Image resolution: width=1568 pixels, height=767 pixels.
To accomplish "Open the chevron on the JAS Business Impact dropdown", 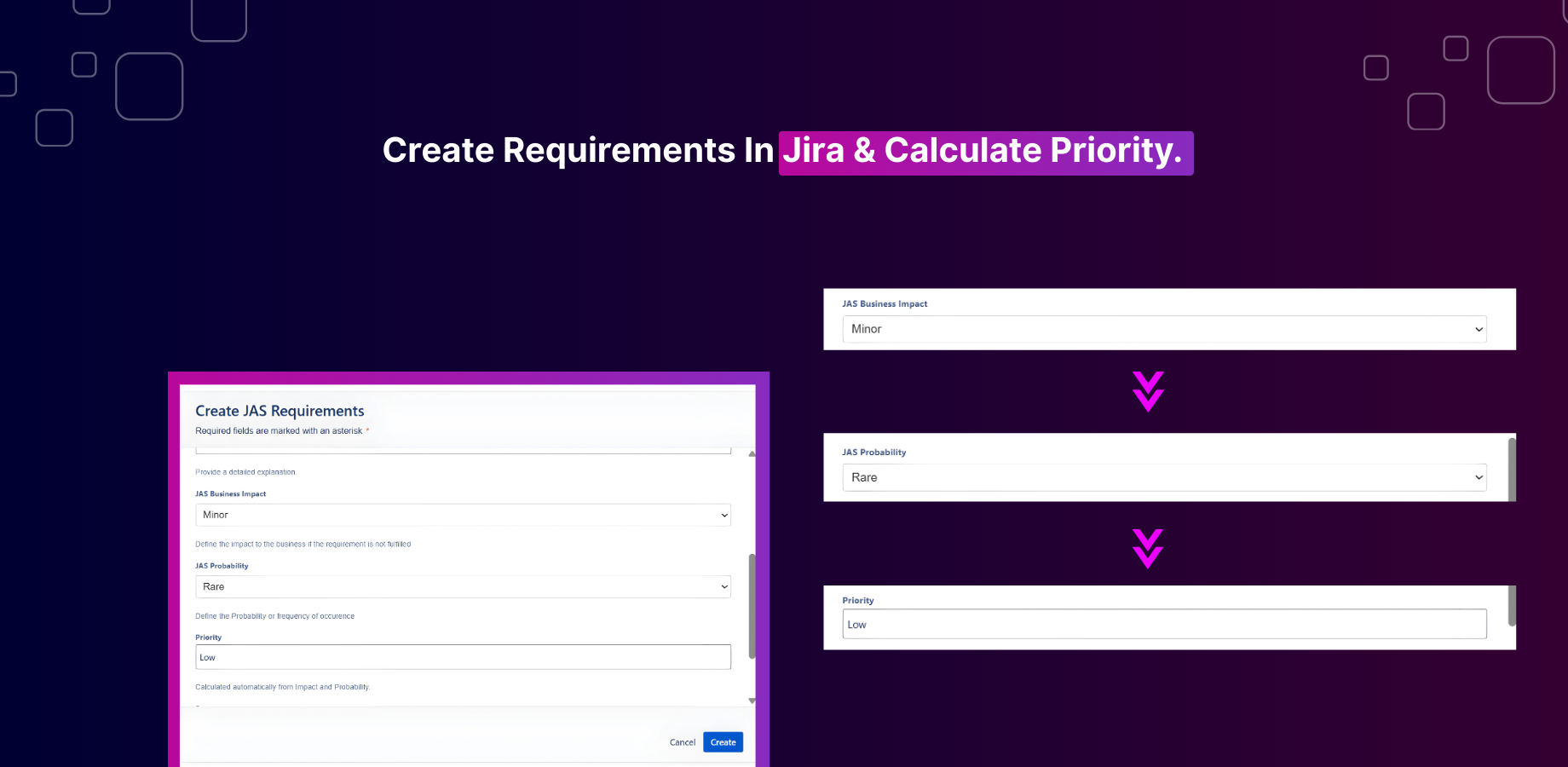I will (1479, 329).
